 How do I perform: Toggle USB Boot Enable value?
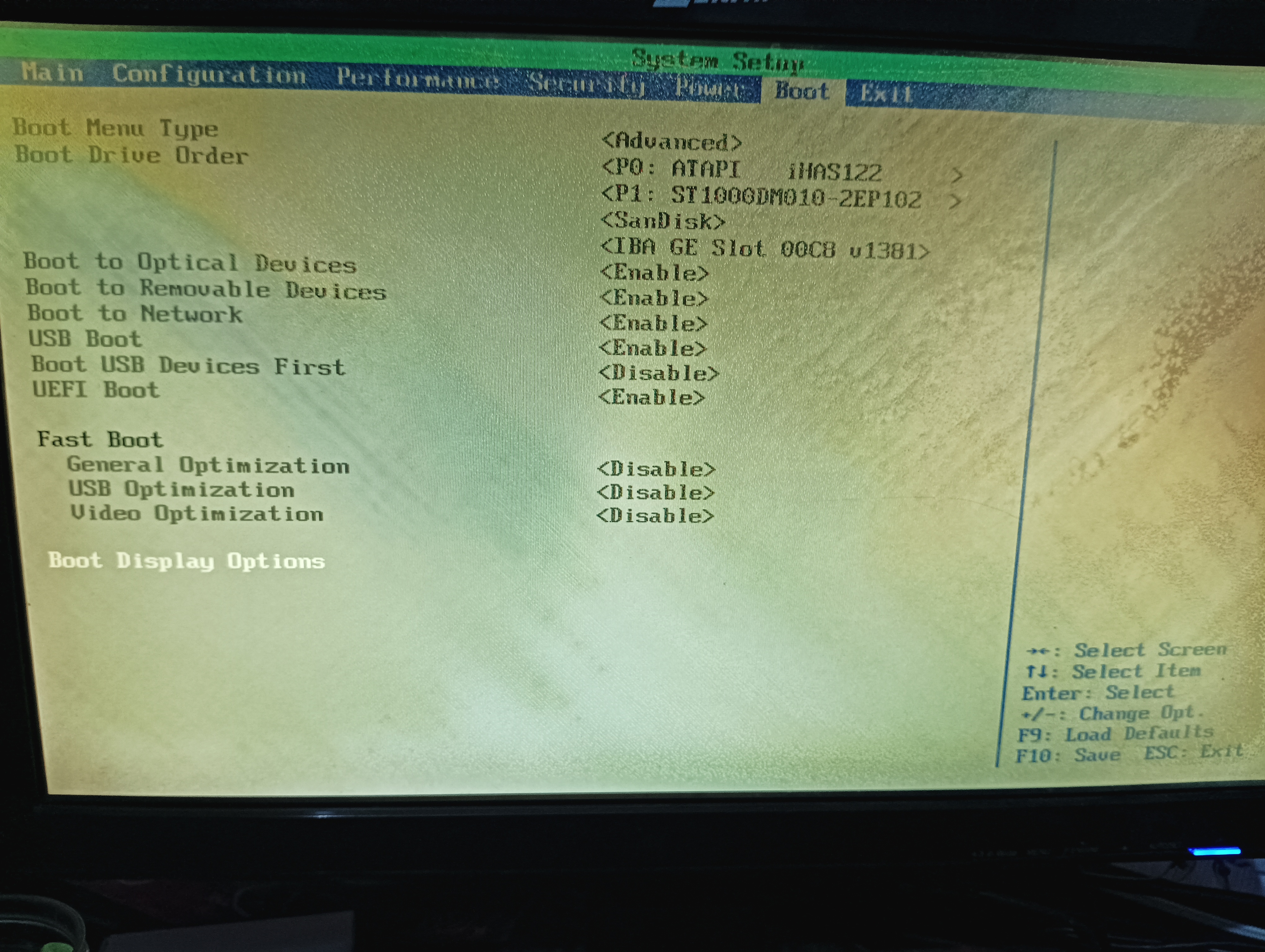coord(653,348)
